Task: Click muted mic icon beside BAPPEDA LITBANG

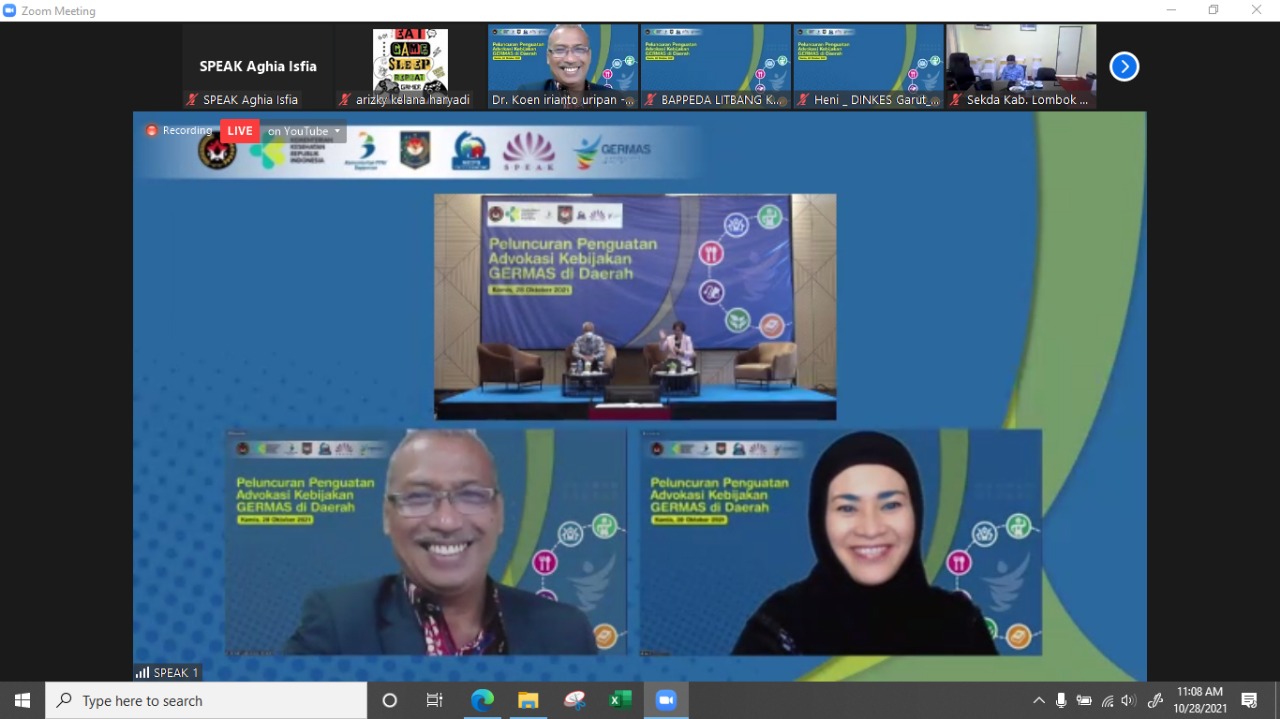Action: click(651, 100)
